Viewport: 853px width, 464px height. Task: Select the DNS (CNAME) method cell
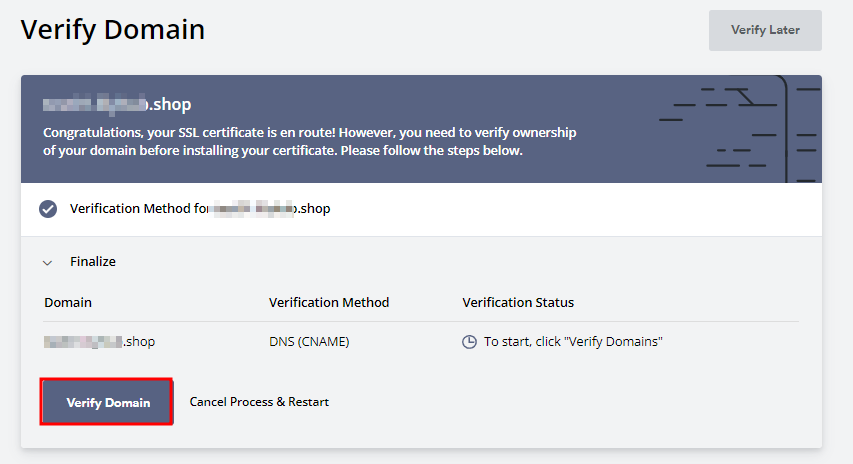tap(309, 342)
